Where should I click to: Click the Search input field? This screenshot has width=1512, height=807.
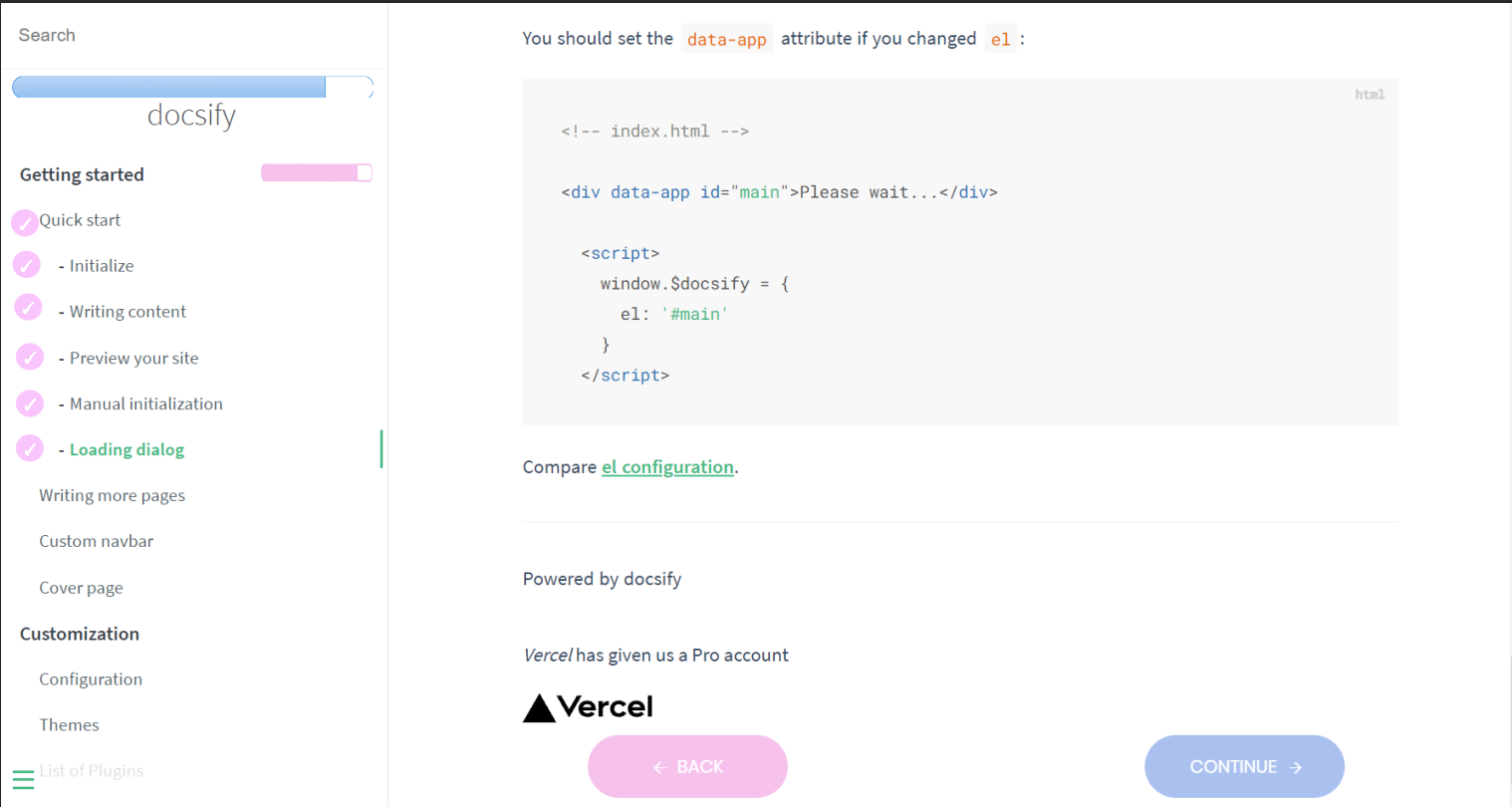pyautogui.click(x=192, y=35)
